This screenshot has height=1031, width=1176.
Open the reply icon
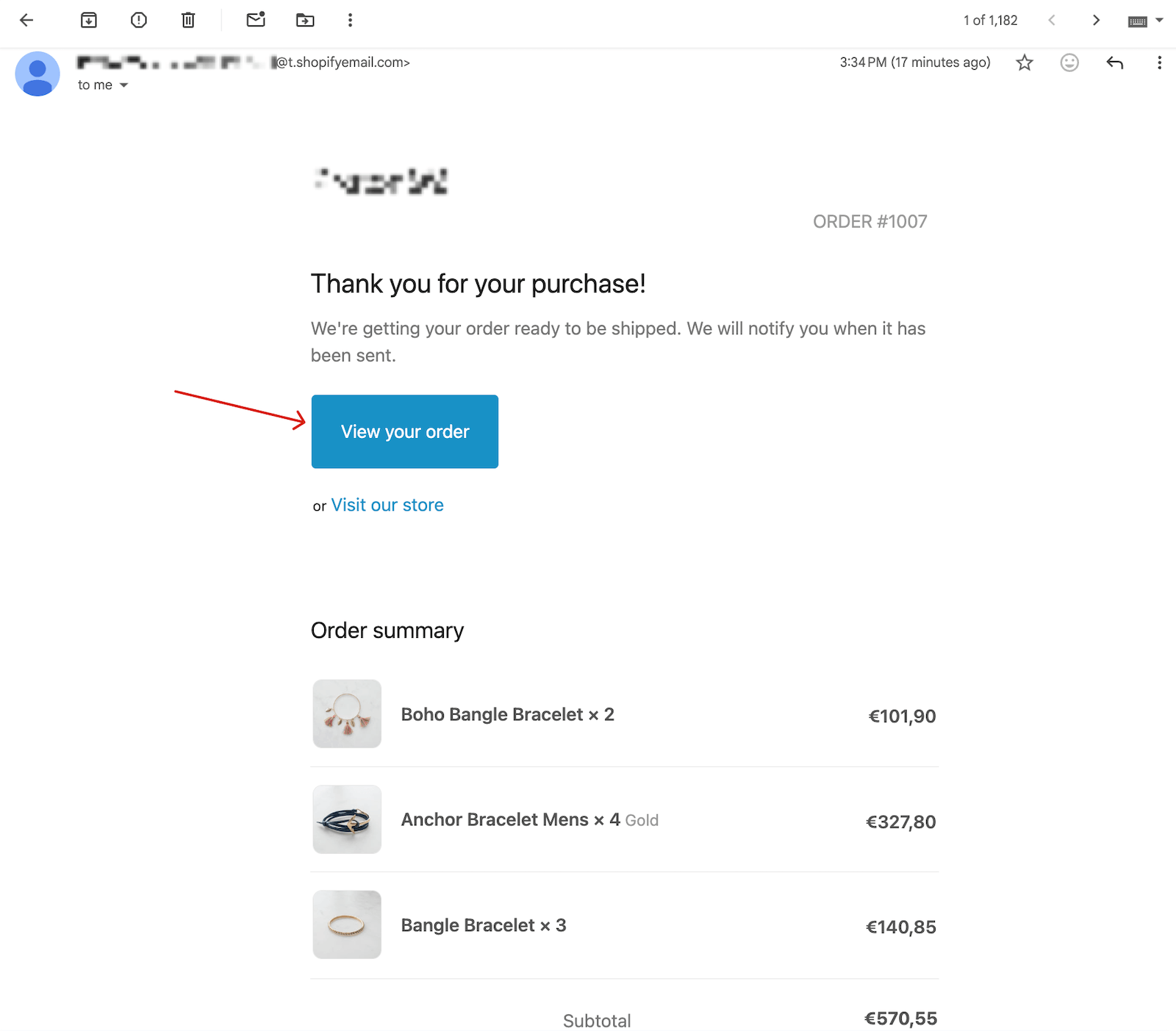[1114, 62]
